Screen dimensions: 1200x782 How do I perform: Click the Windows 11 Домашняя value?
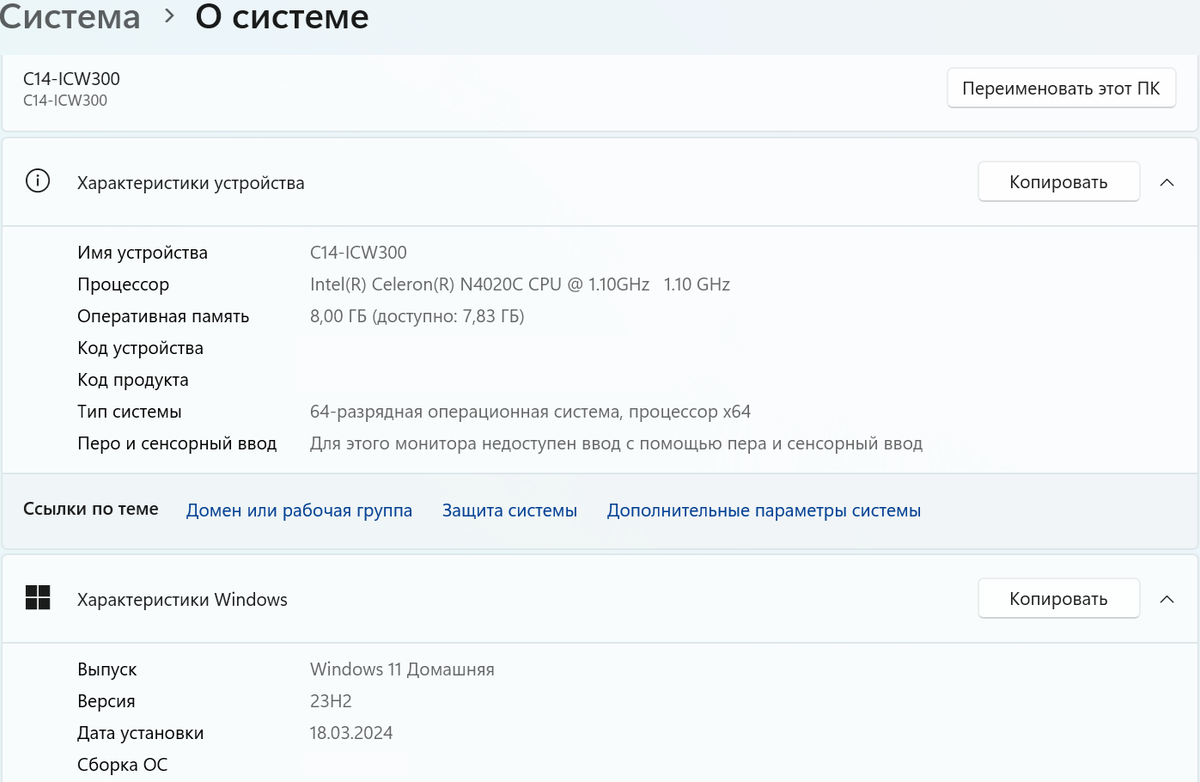(402, 669)
